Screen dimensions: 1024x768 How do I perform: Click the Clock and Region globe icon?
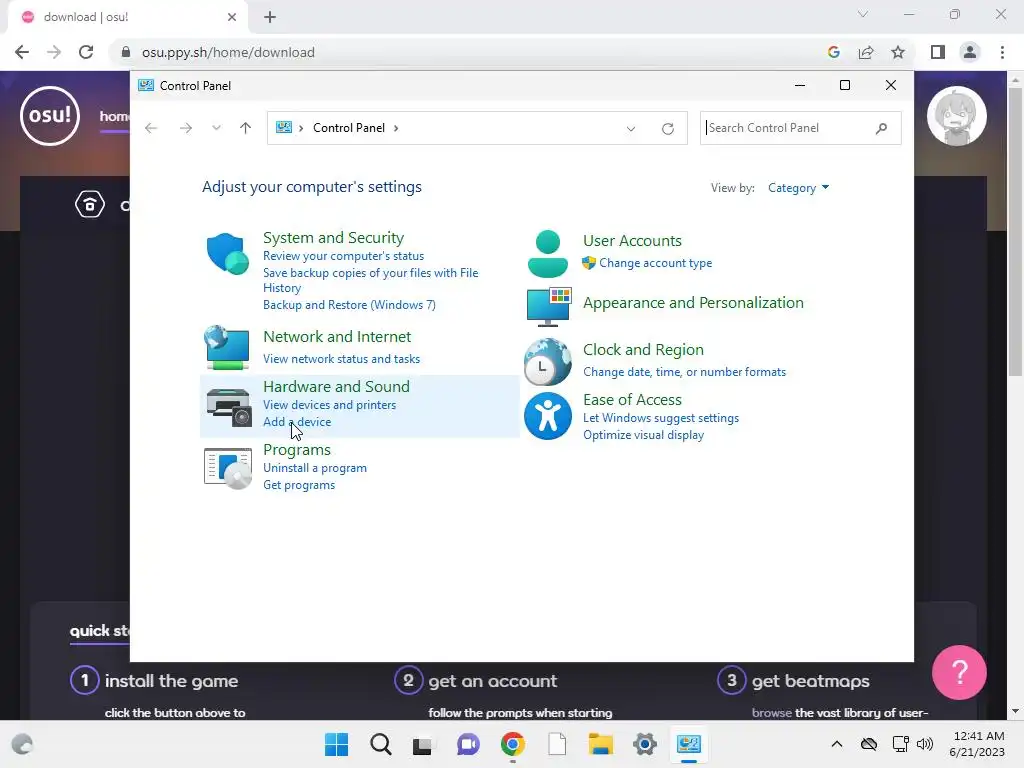click(x=547, y=362)
